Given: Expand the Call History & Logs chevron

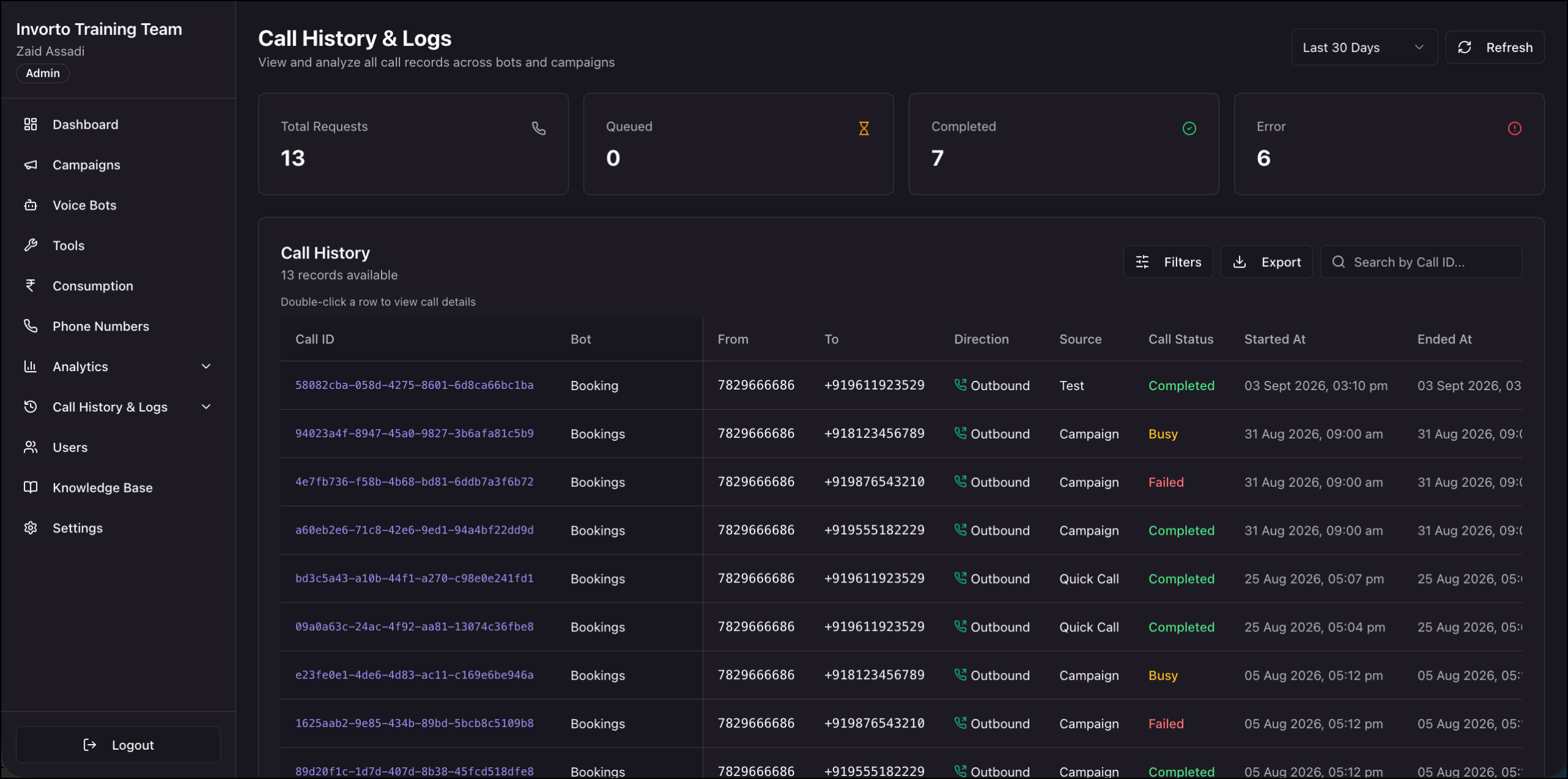Looking at the screenshot, I should tap(206, 407).
